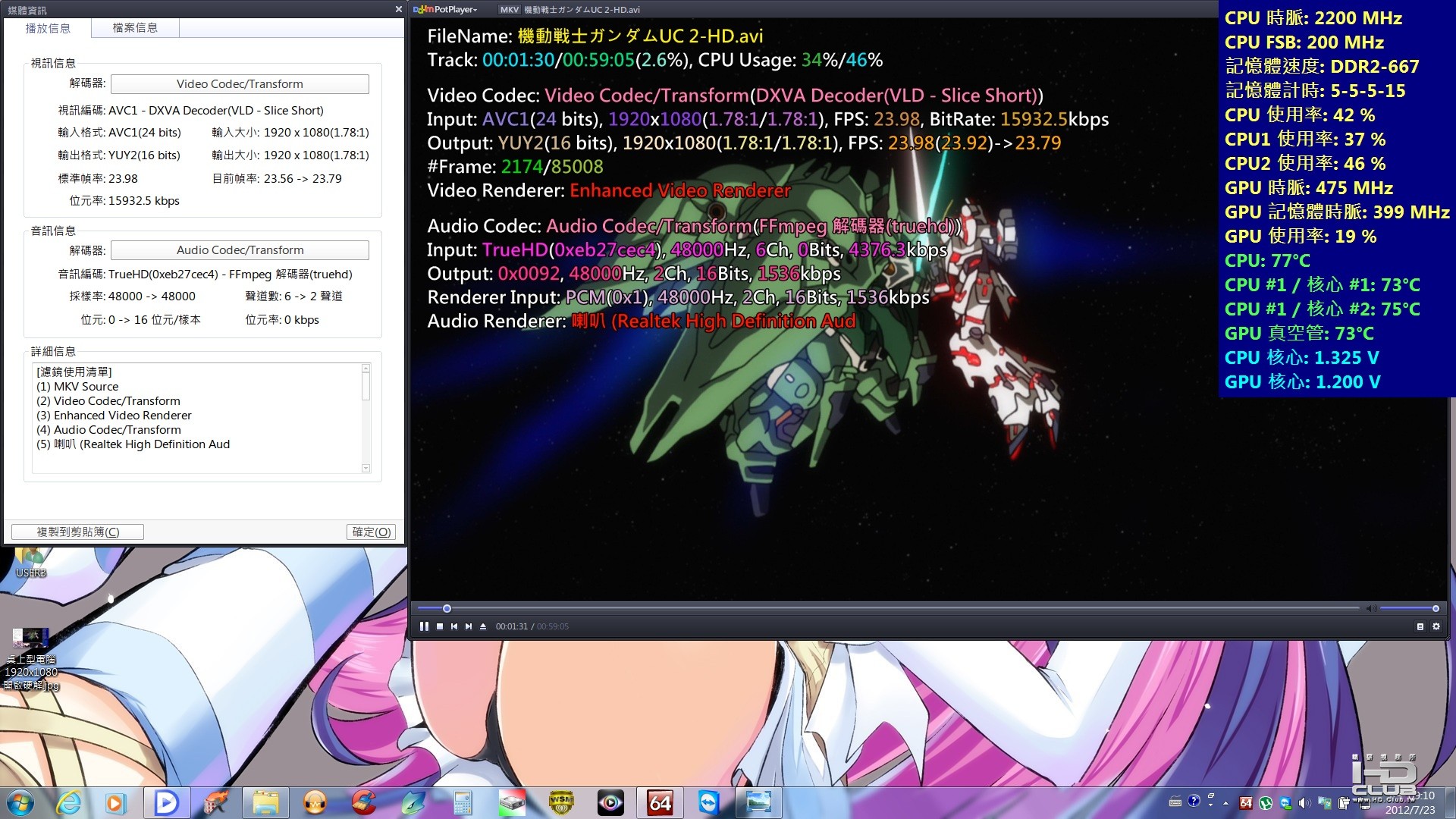Open the eye-shaped media player taskbar icon
The width and height of the screenshot is (1456, 819).
tap(610, 802)
